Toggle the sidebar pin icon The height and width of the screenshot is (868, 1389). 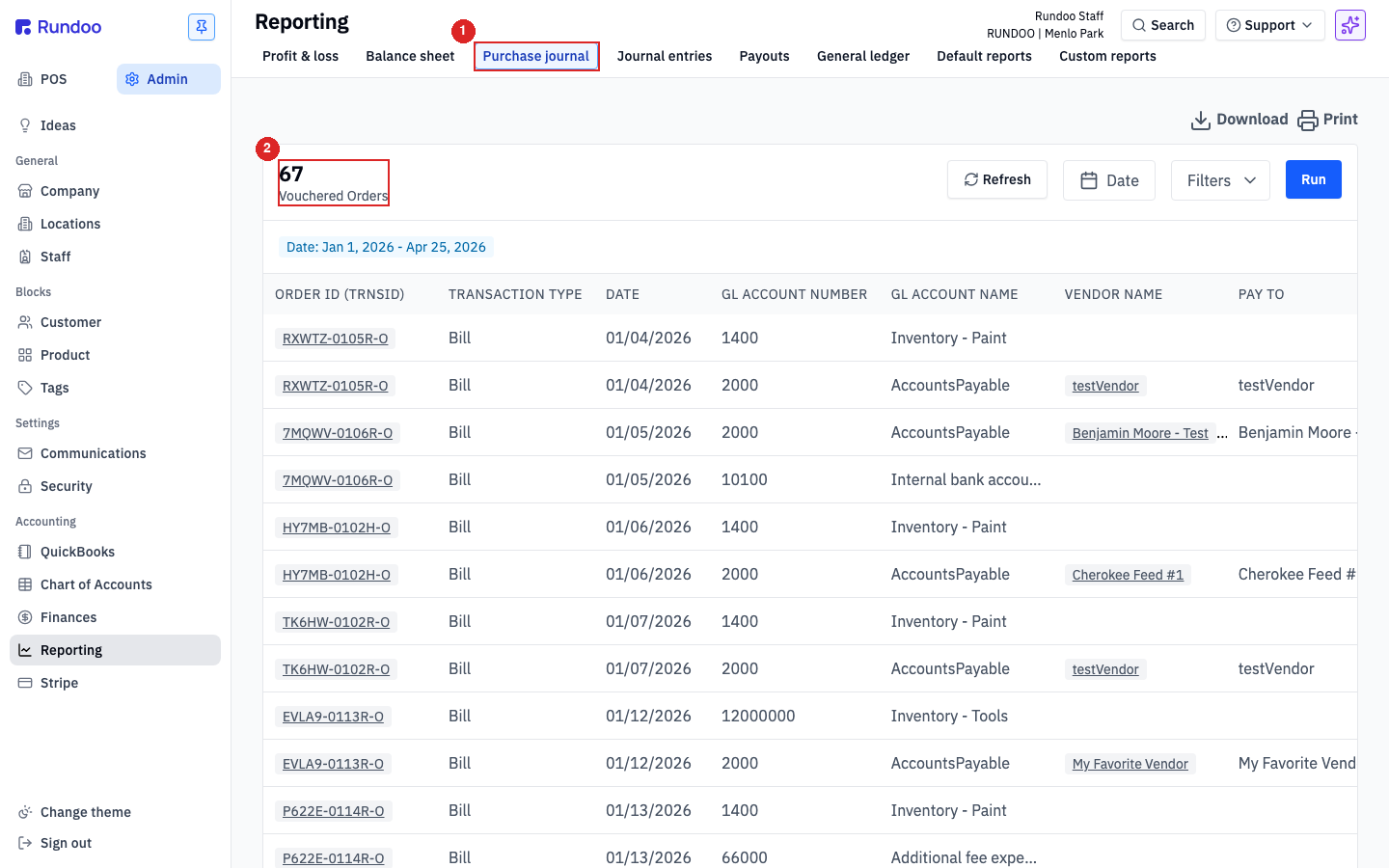(x=202, y=27)
